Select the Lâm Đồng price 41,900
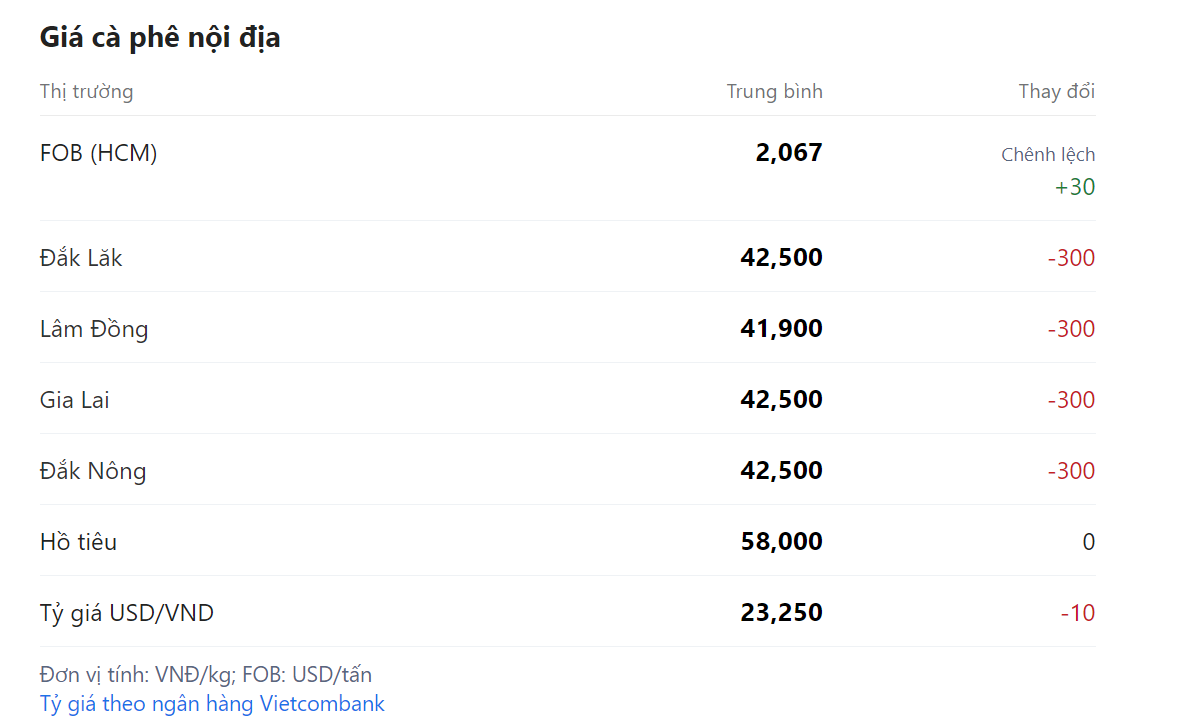Image resolution: width=1200 pixels, height=722 pixels. pos(781,329)
